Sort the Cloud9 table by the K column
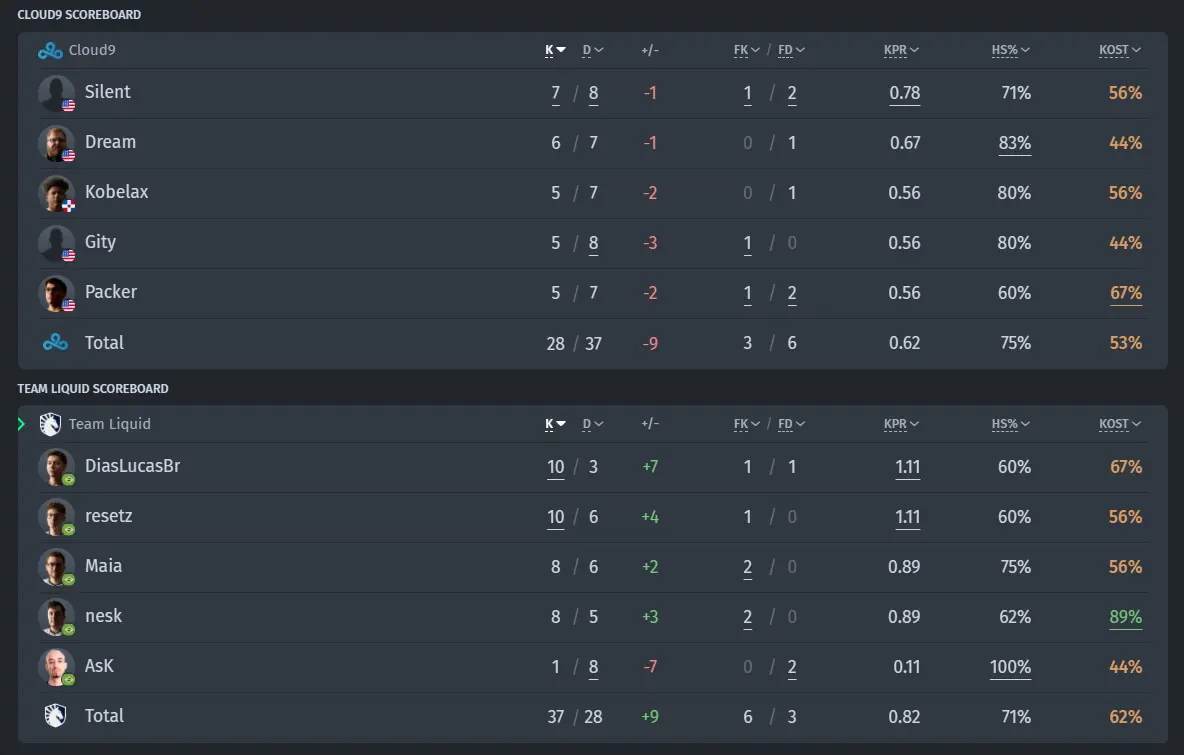 click(x=555, y=51)
